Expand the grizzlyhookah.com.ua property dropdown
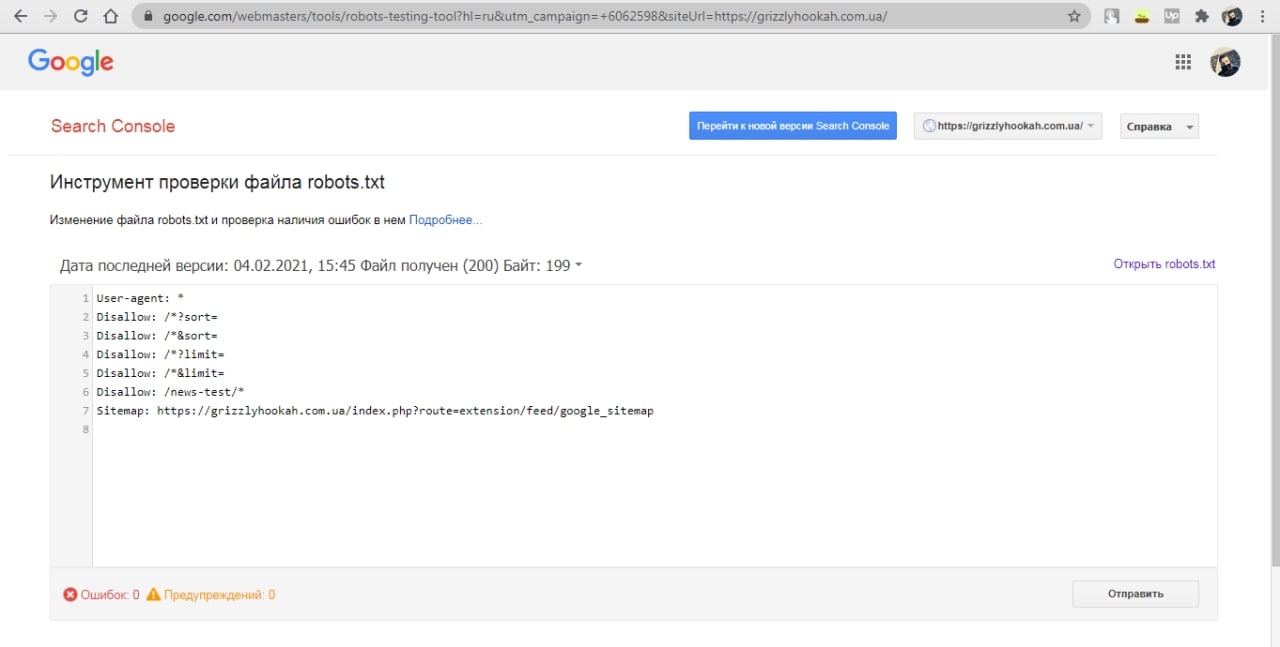The height and width of the screenshot is (647, 1280). coord(1008,126)
